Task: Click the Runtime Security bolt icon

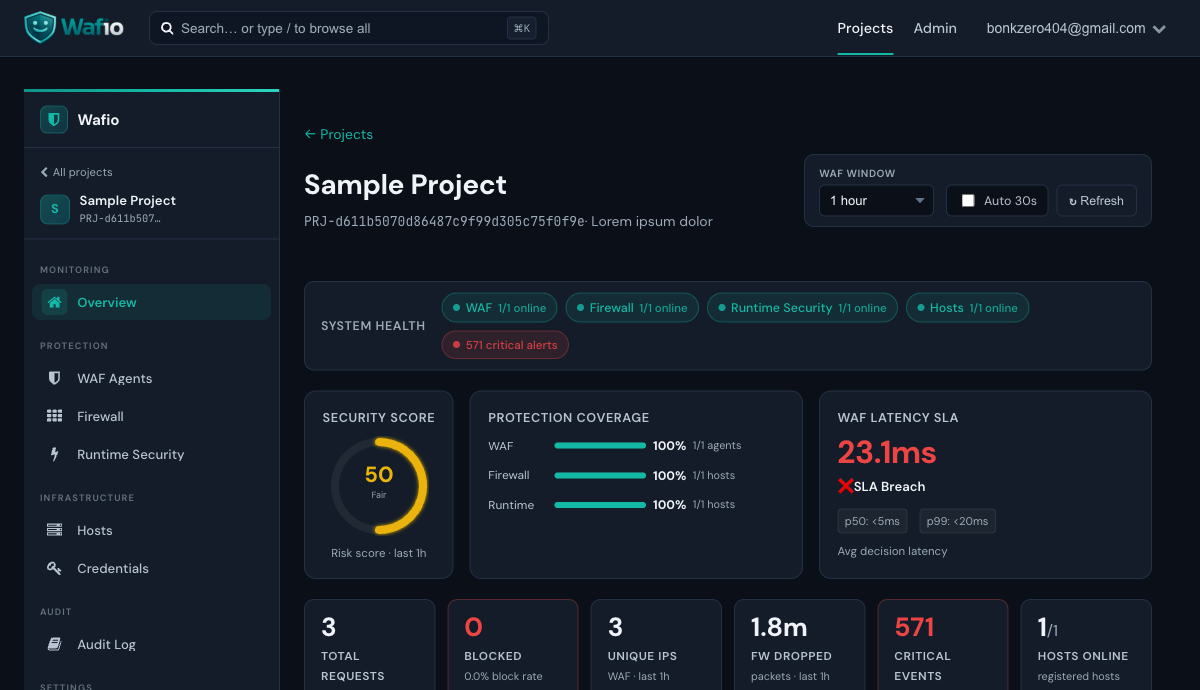Action: 55,454
